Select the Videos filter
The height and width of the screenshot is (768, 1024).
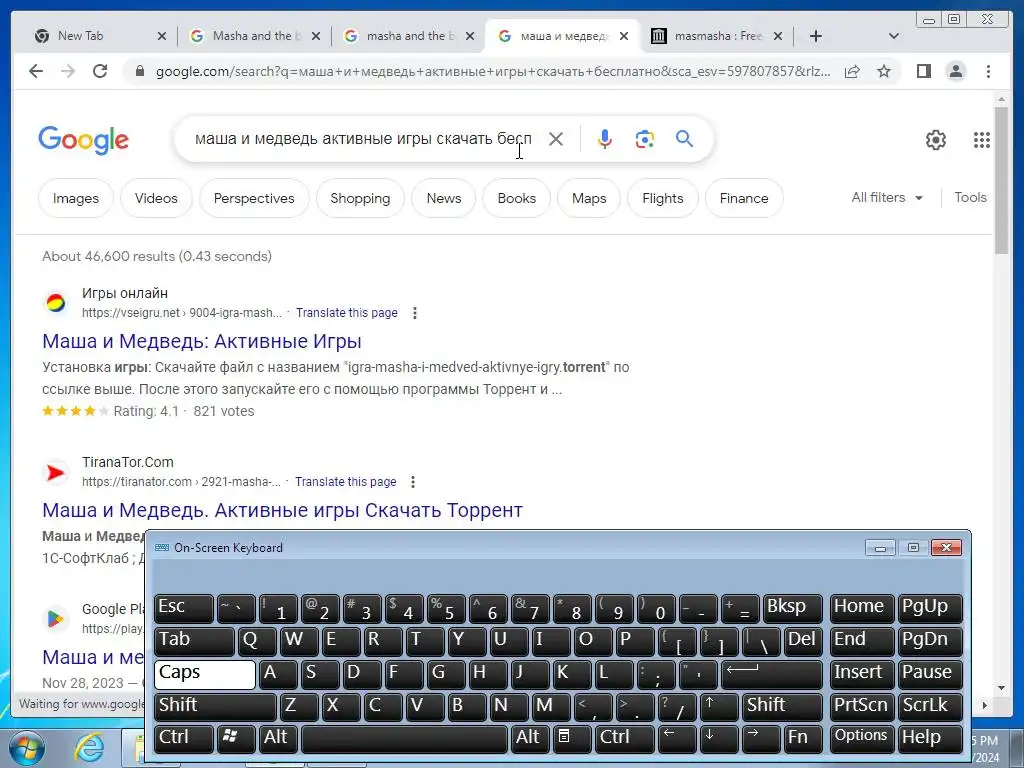(x=156, y=199)
